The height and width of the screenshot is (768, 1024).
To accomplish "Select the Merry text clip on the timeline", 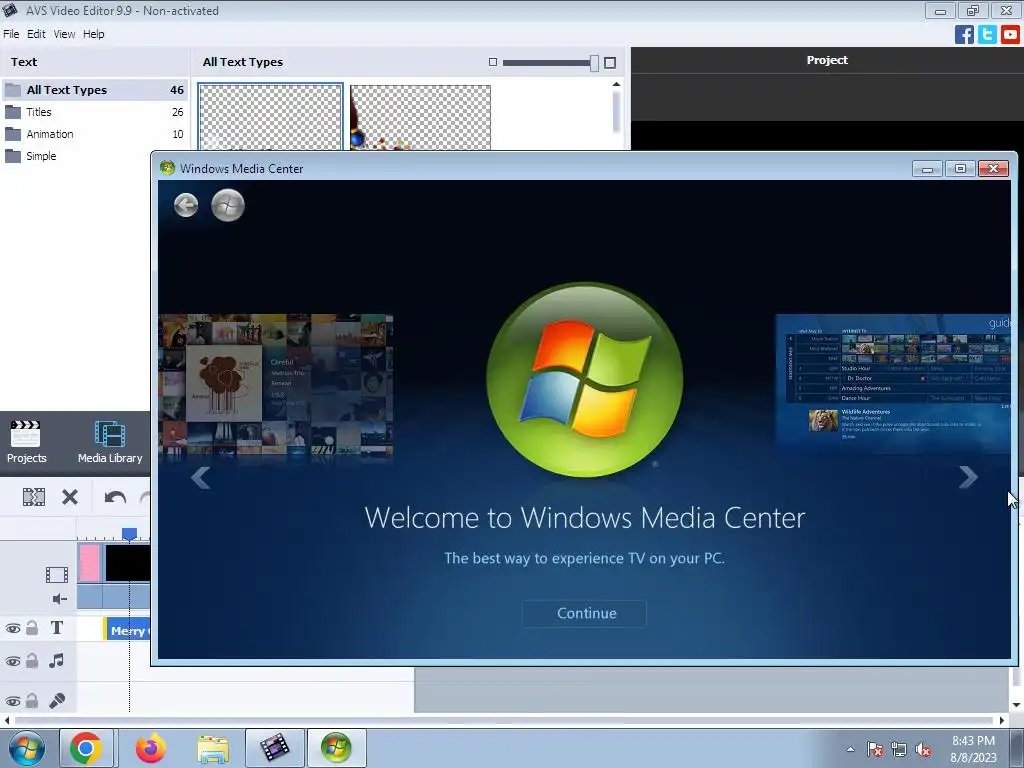I will click(x=128, y=630).
